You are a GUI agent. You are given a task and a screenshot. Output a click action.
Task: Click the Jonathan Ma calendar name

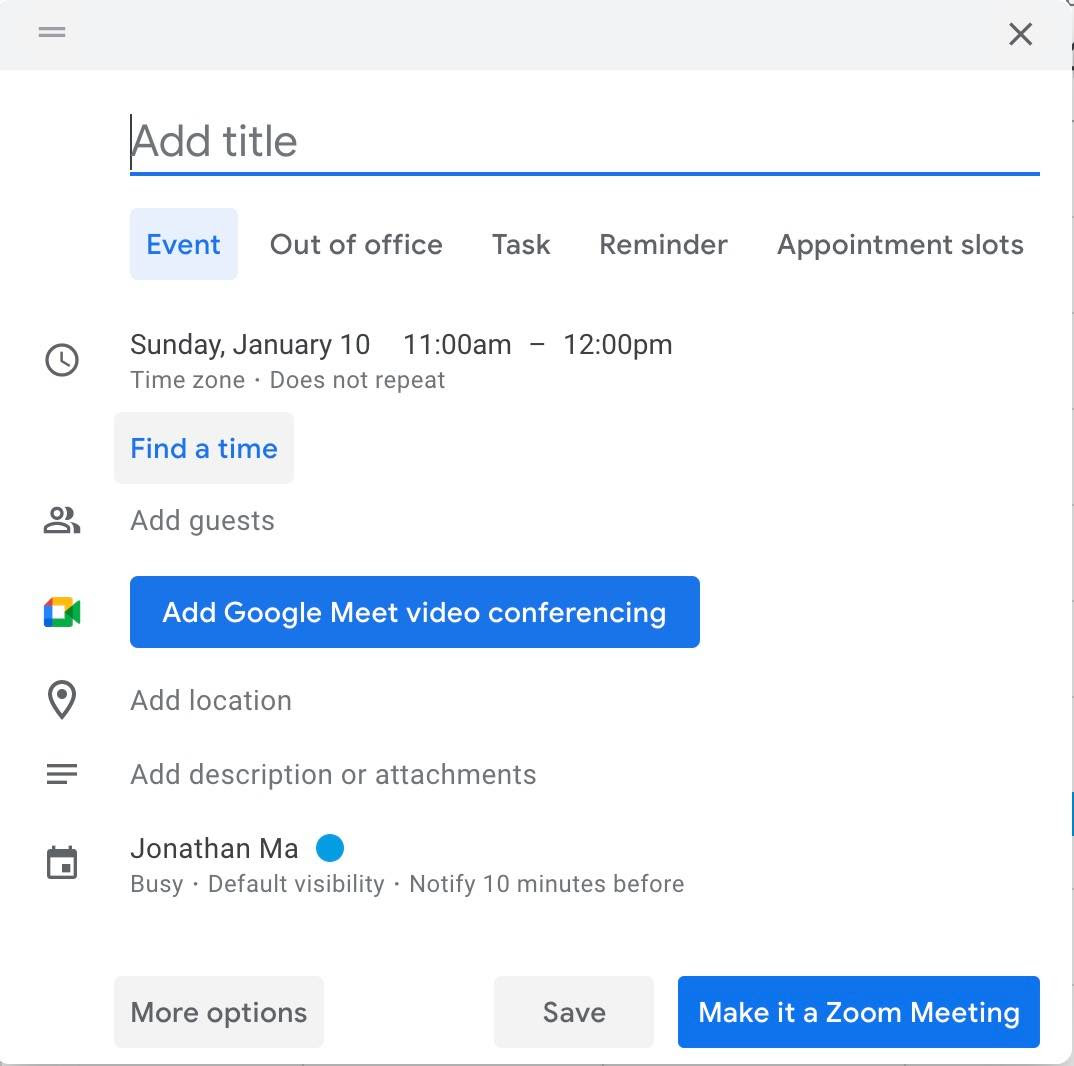point(214,848)
